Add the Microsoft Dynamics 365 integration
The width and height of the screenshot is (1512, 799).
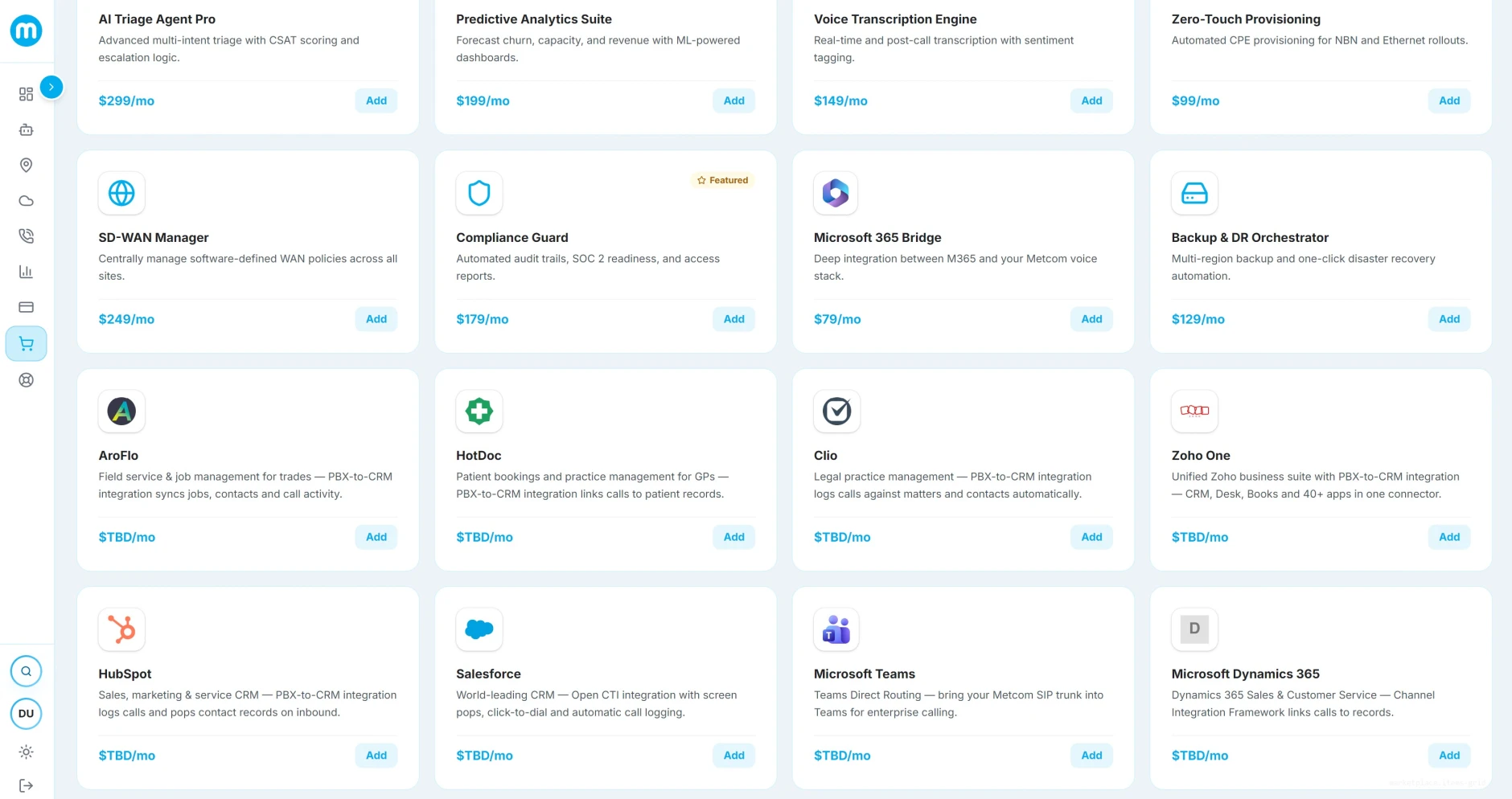pos(1449,756)
